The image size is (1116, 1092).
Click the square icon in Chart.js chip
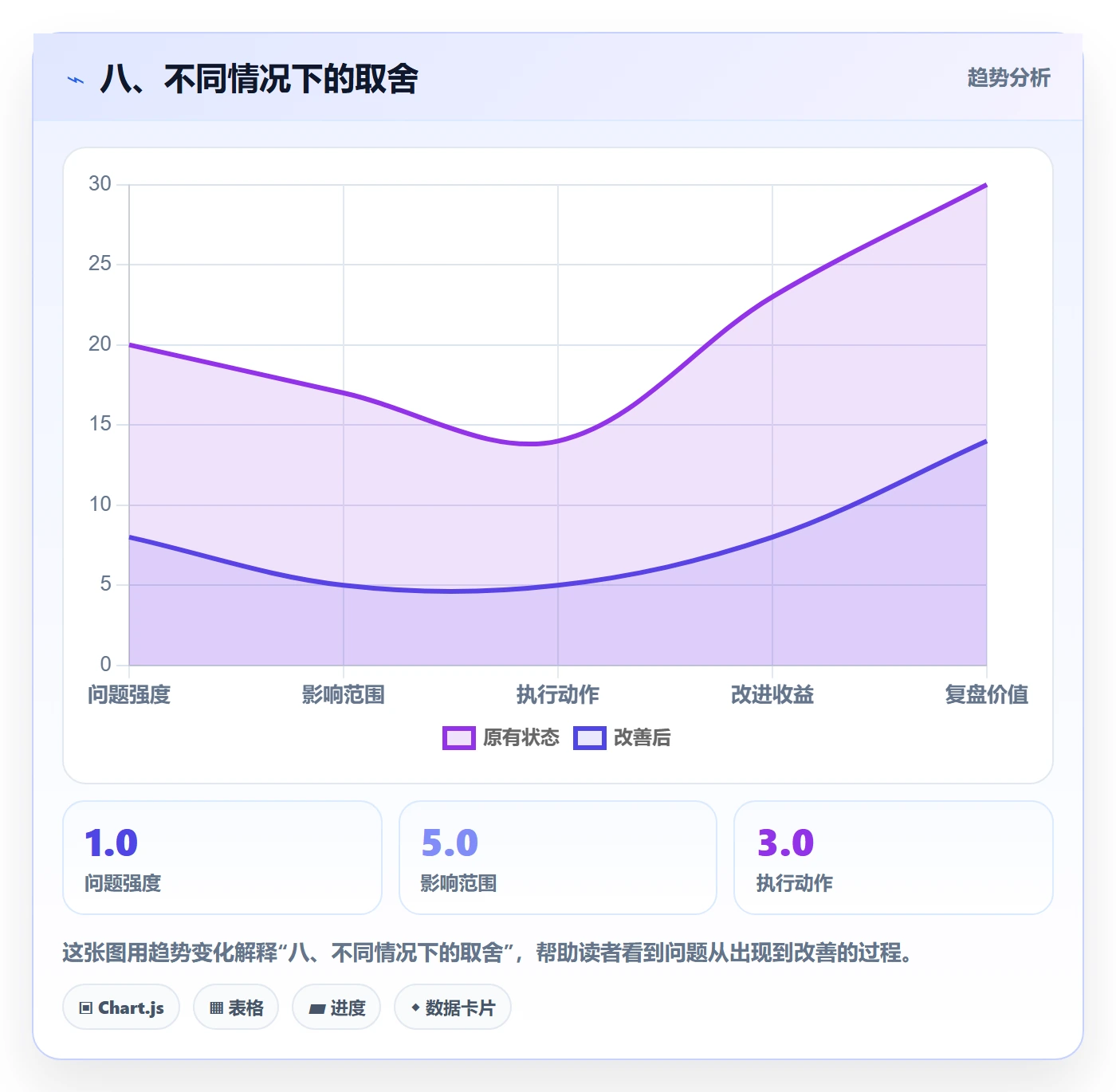pyautogui.click(x=86, y=1008)
